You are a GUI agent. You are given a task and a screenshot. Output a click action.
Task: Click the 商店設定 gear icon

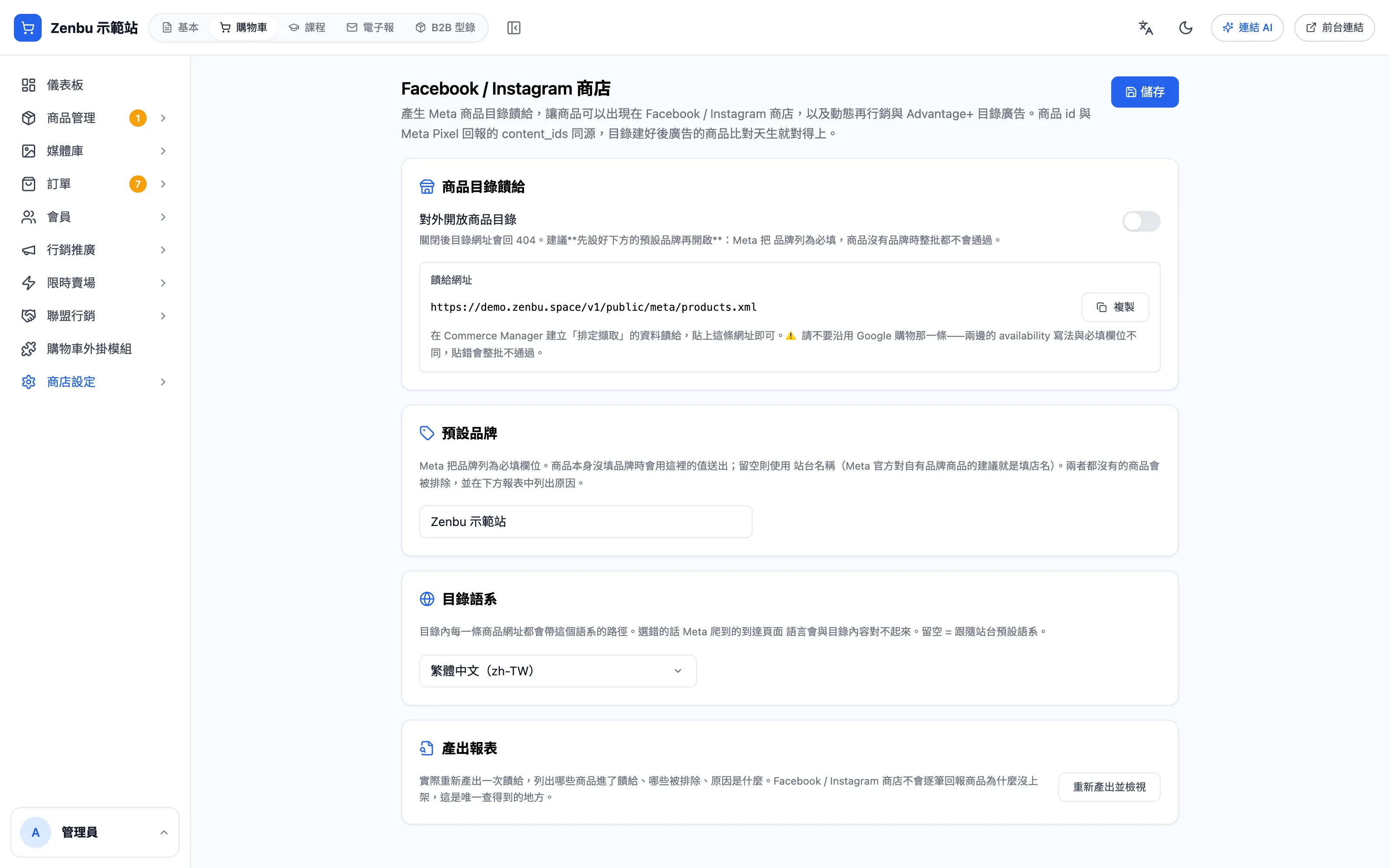pyautogui.click(x=29, y=382)
